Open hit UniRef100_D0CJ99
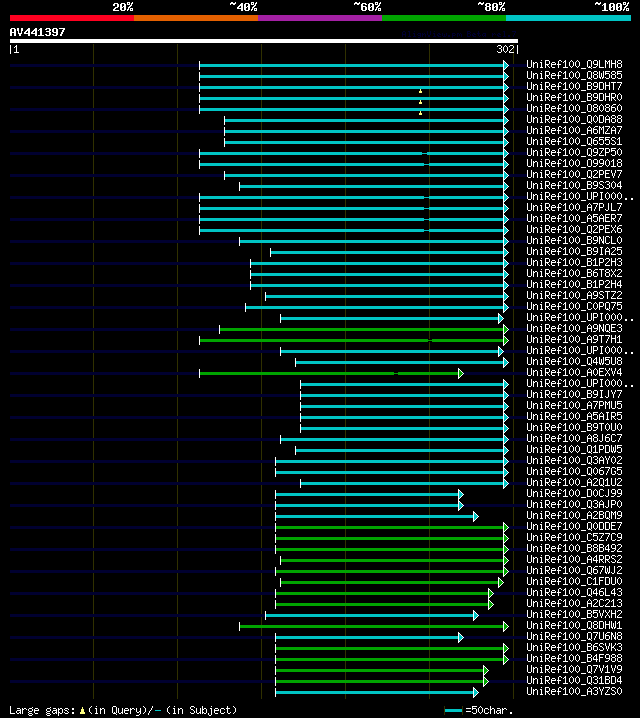The image size is (640, 718). point(574,493)
